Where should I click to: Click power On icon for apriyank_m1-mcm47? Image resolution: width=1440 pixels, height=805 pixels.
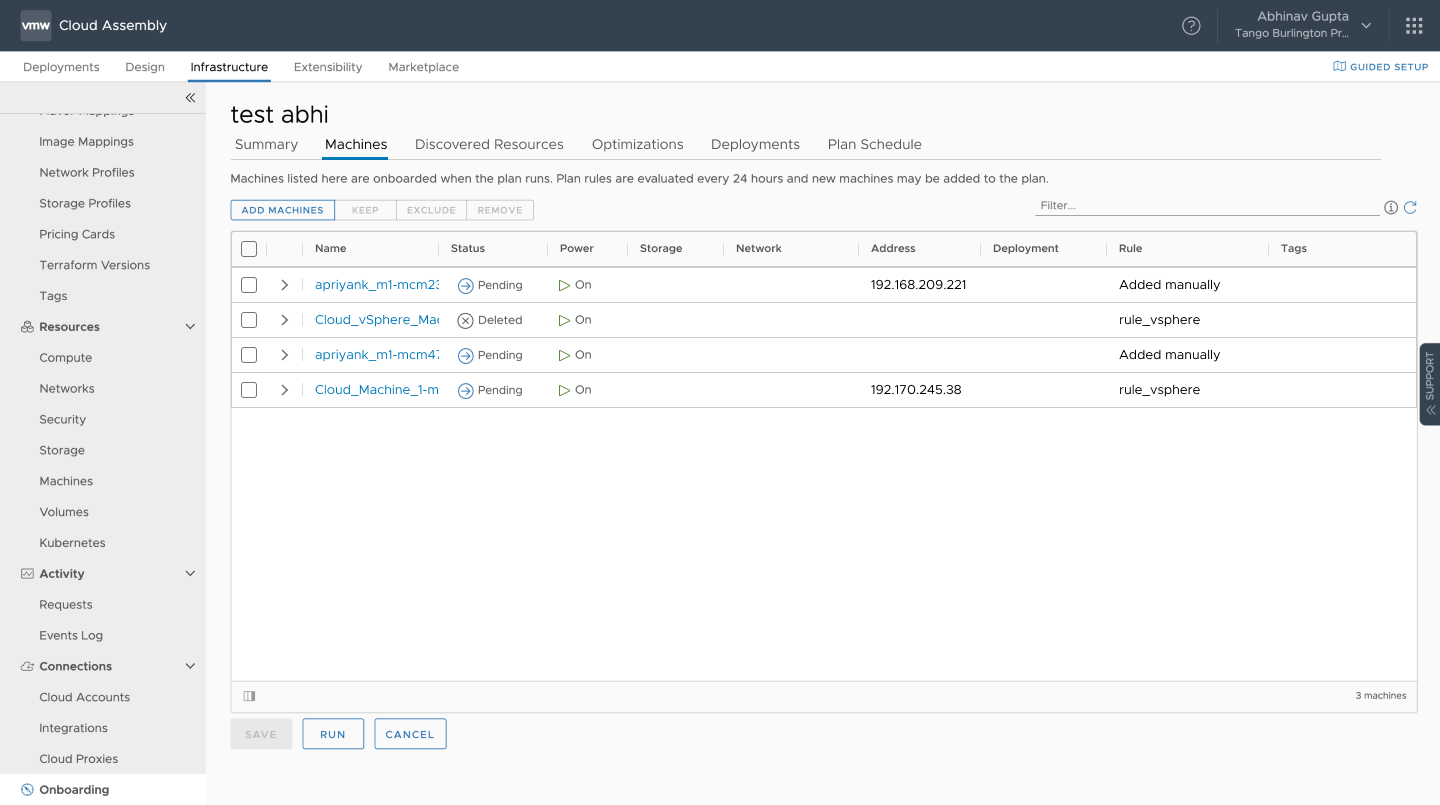point(565,355)
